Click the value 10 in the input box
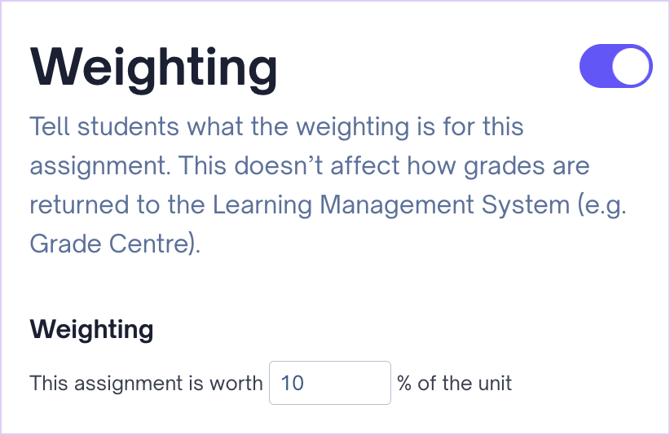Screen dimensions: 670x435 point(292,383)
